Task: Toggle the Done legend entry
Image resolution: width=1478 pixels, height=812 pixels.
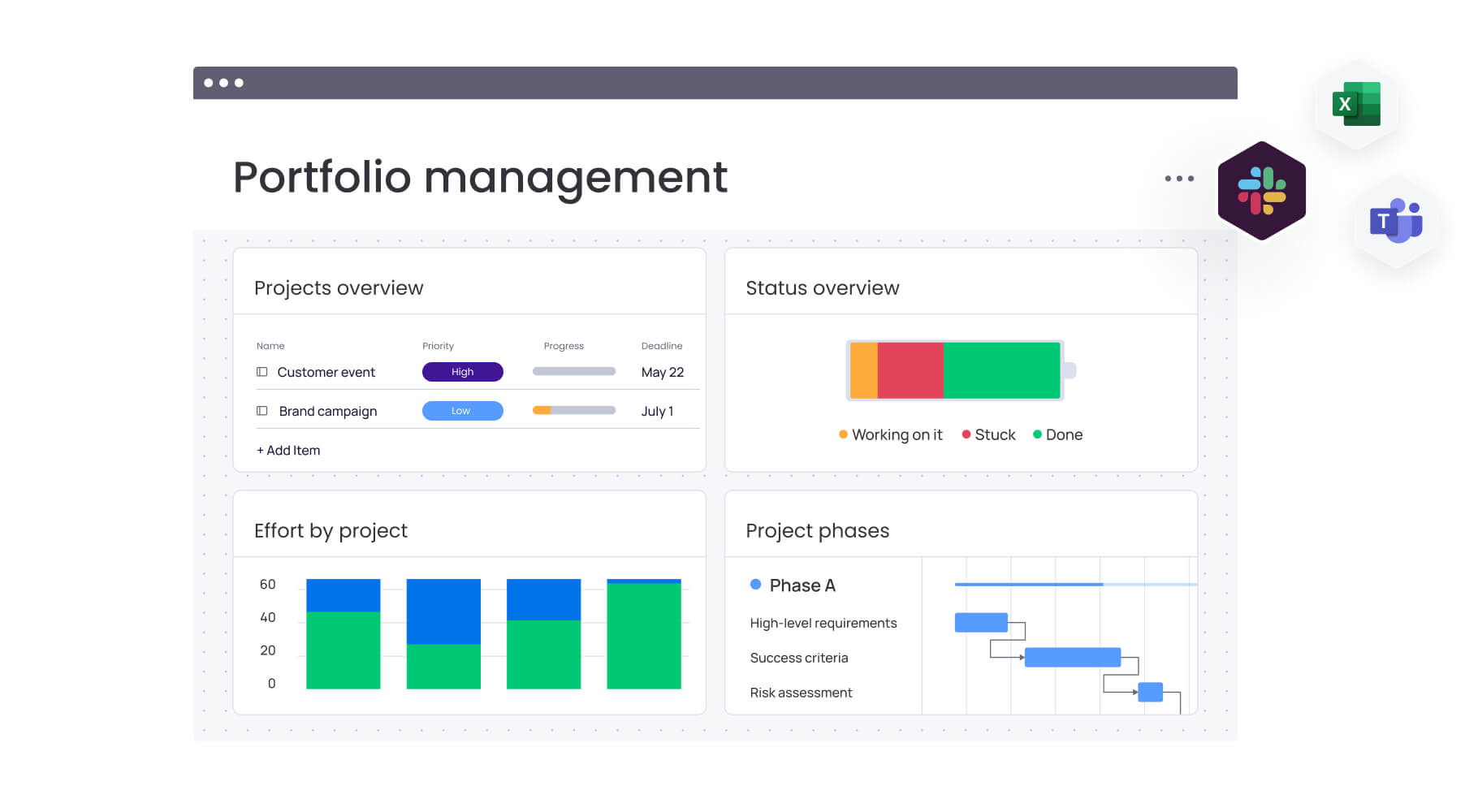Action: tap(1057, 434)
